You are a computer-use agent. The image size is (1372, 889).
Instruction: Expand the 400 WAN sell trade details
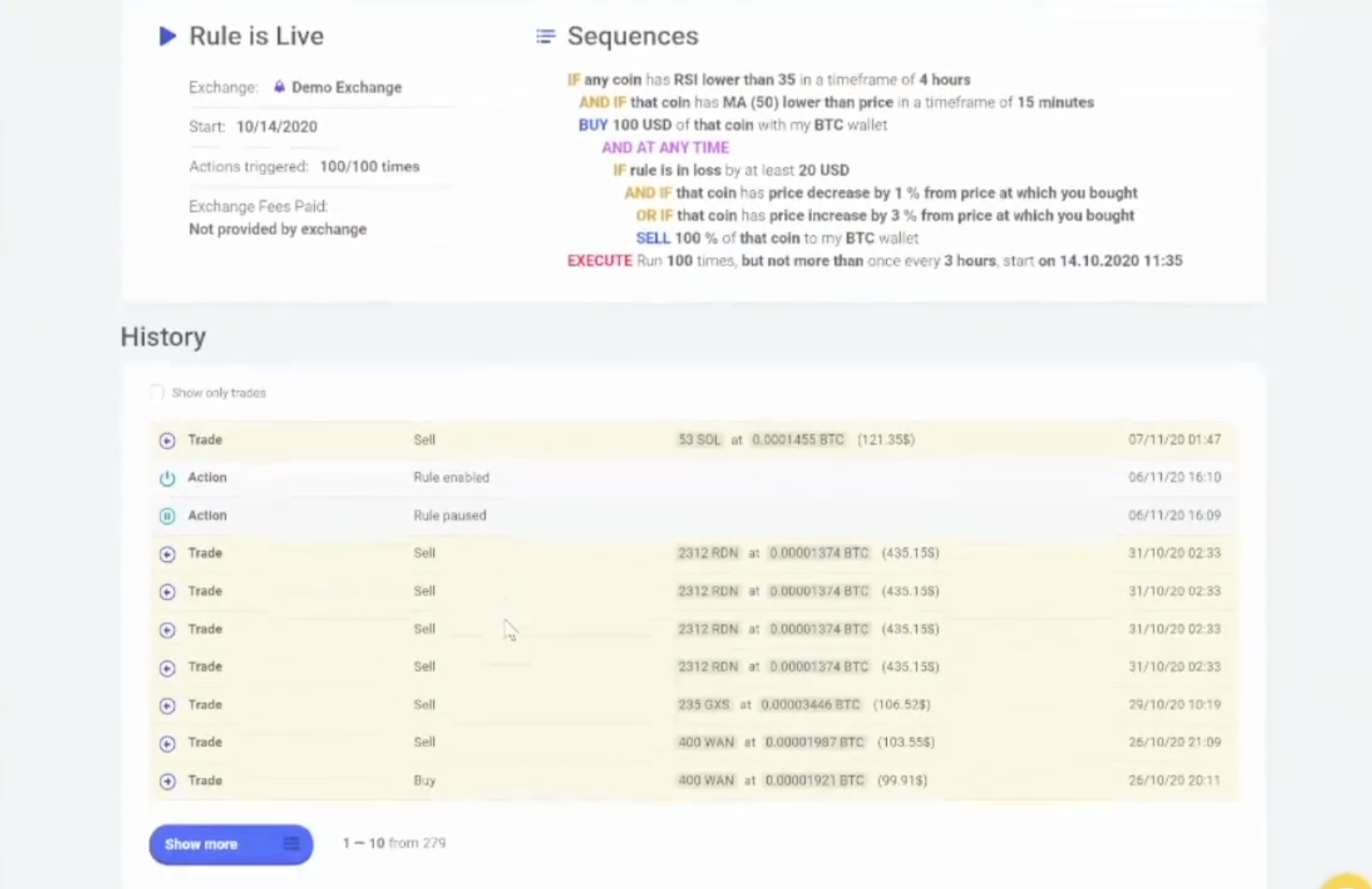point(167,743)
